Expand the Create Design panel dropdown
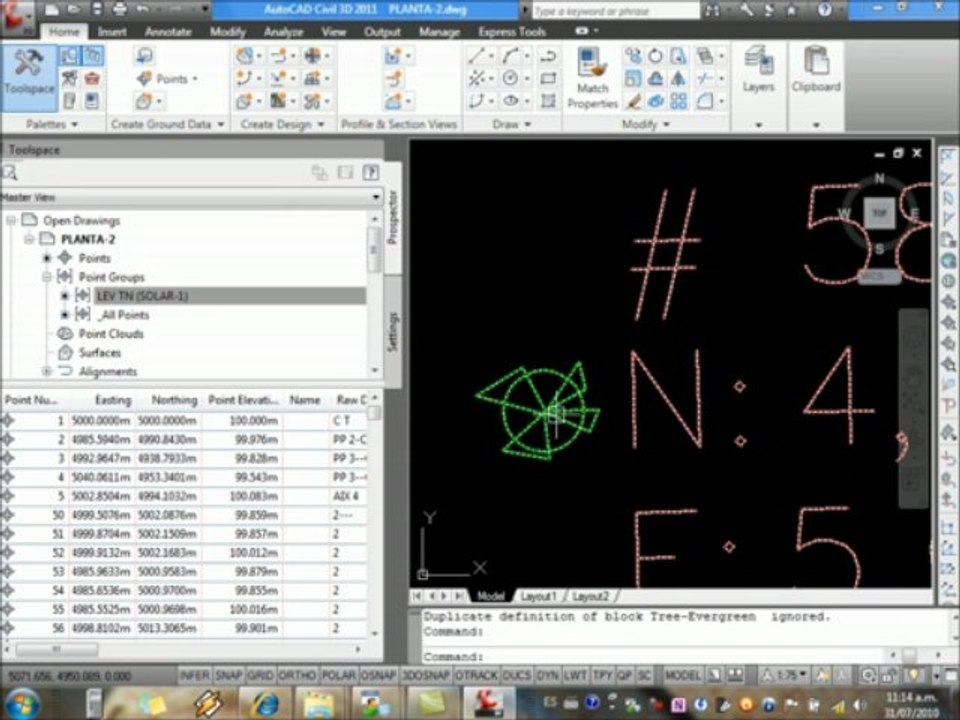This screenshot has width=960, height=720. click(321, 124)
